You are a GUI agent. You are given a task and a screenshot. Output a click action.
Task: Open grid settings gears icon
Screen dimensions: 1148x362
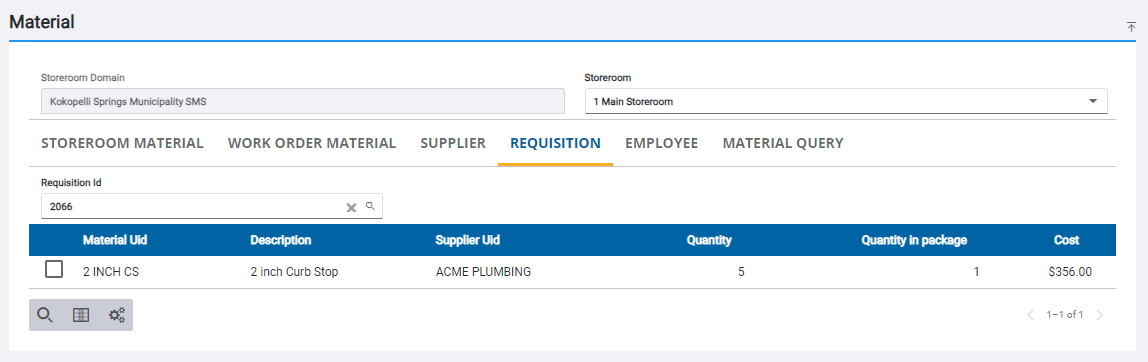[x=117, y=315]
